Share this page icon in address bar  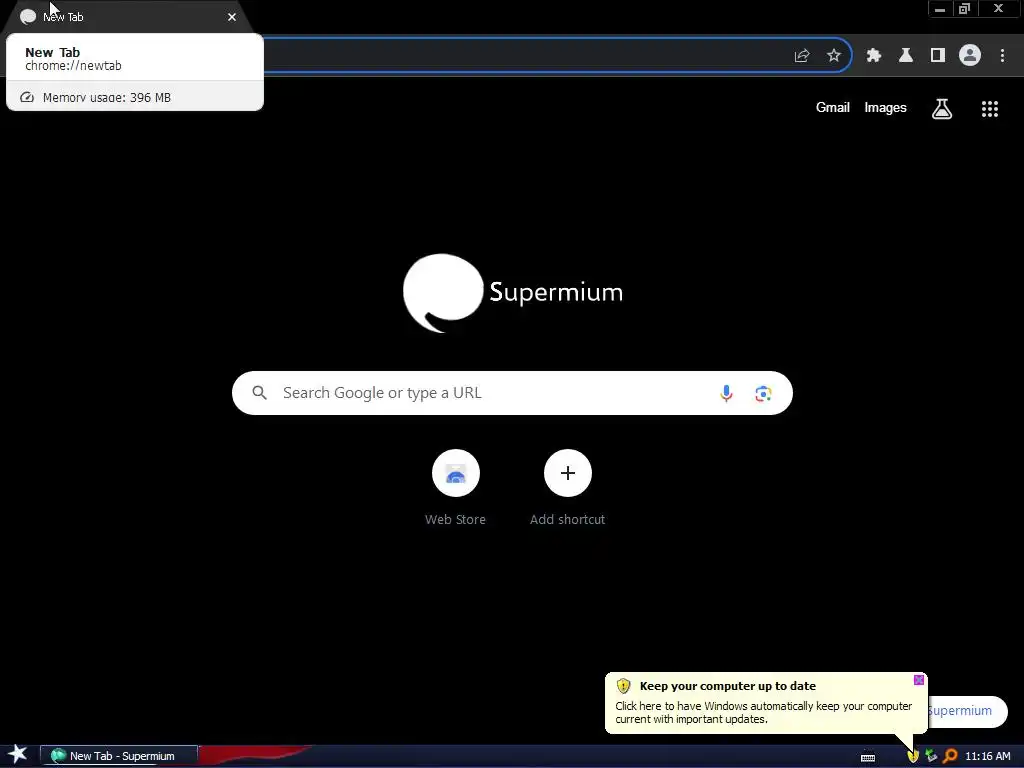coord(802,56)
